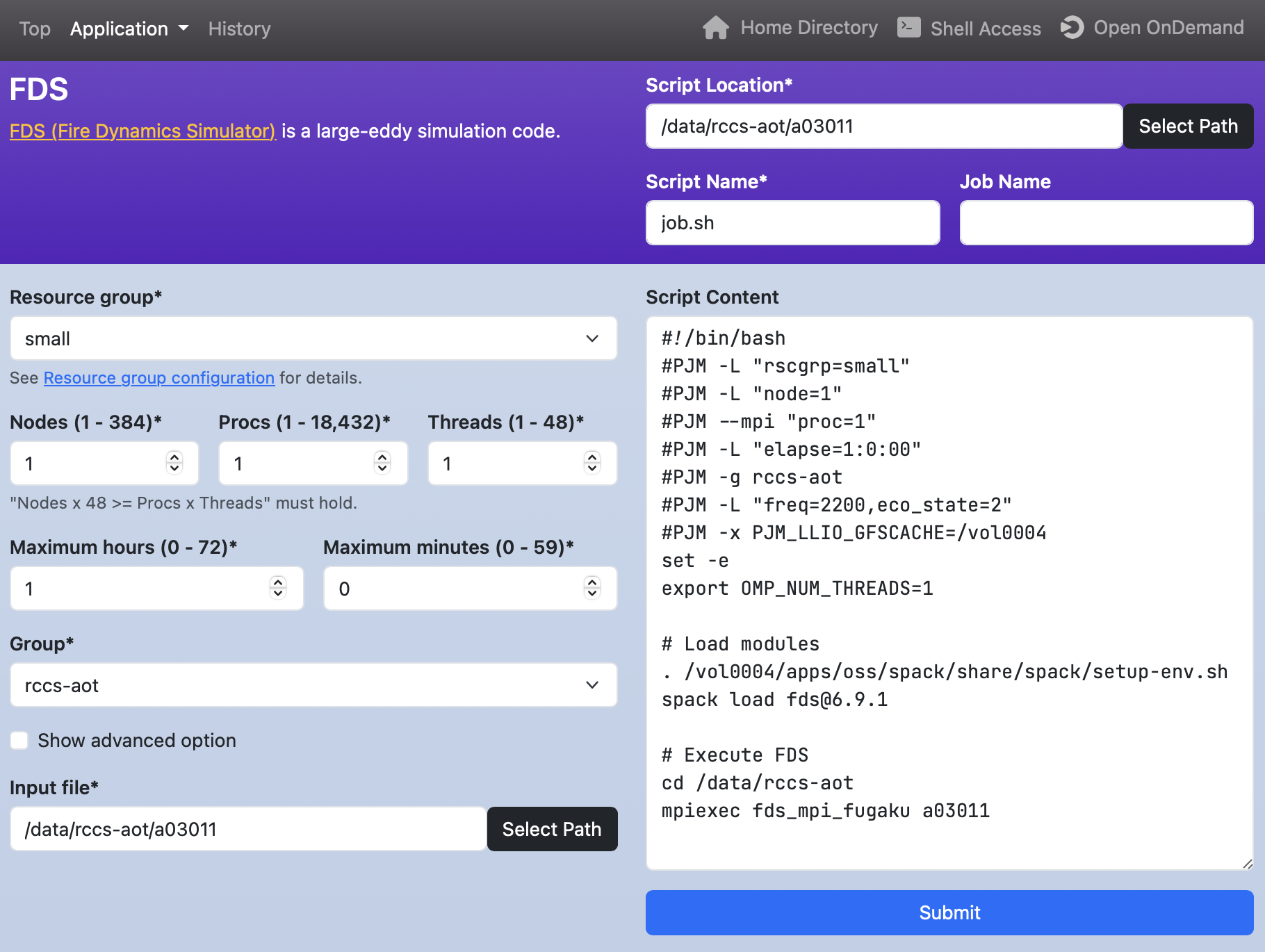This screenshot has height=952, width=1265.
Task: Click the Procs number field
Action: pyautogui.click(x=313, y=463)
